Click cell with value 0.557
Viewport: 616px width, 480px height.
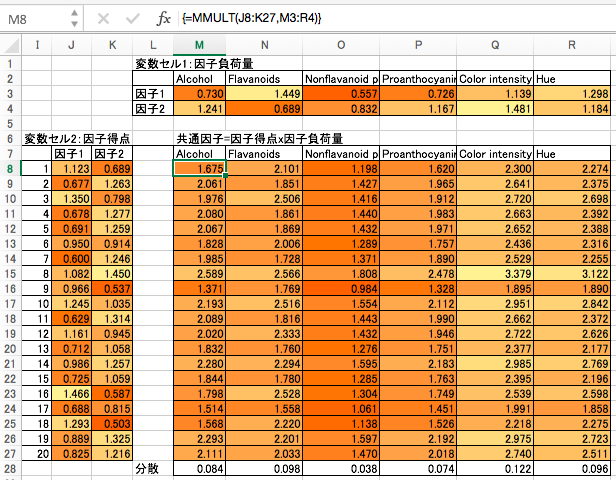341,94
